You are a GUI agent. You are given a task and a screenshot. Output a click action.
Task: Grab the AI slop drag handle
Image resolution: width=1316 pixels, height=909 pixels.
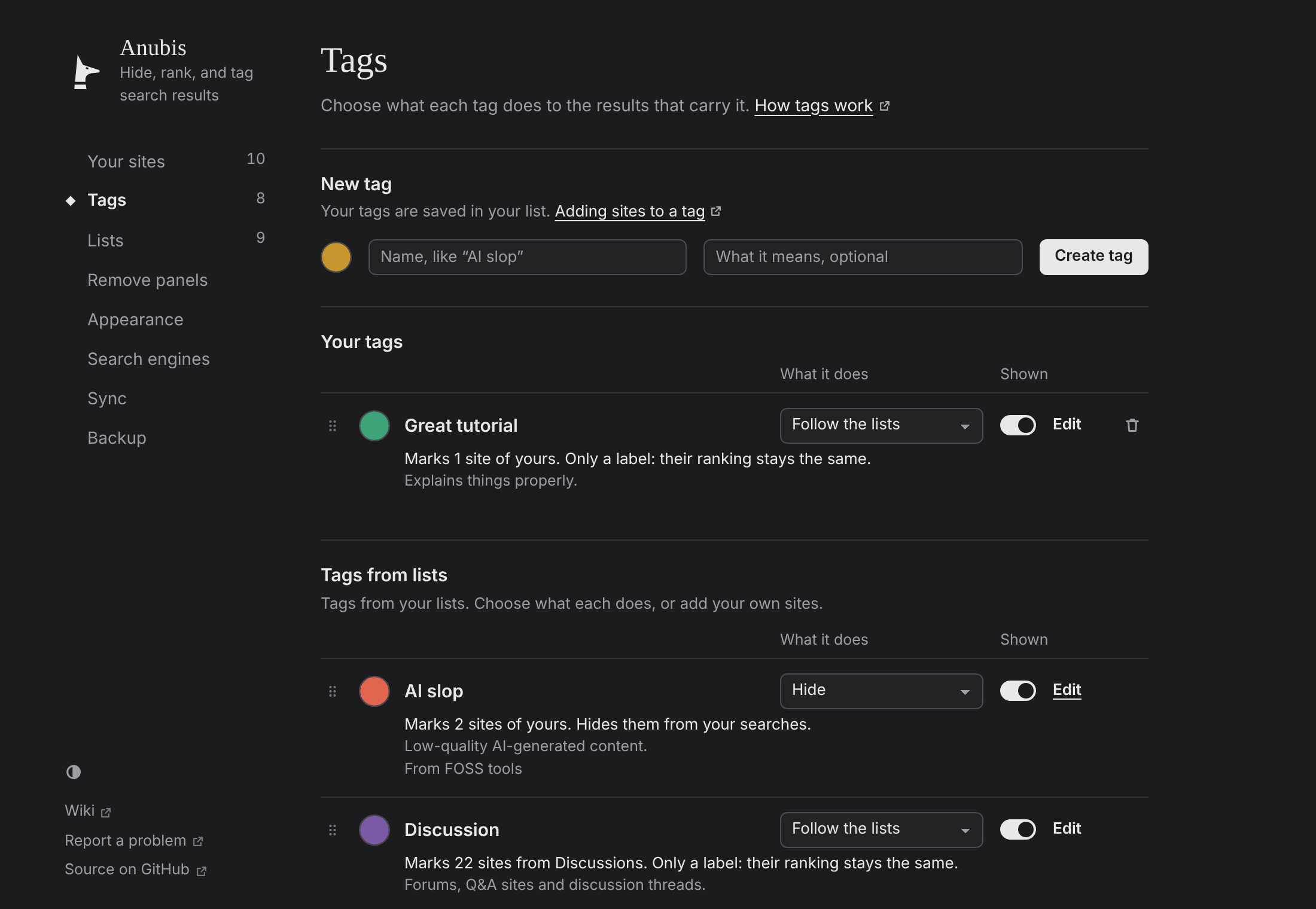pos(333,691)
